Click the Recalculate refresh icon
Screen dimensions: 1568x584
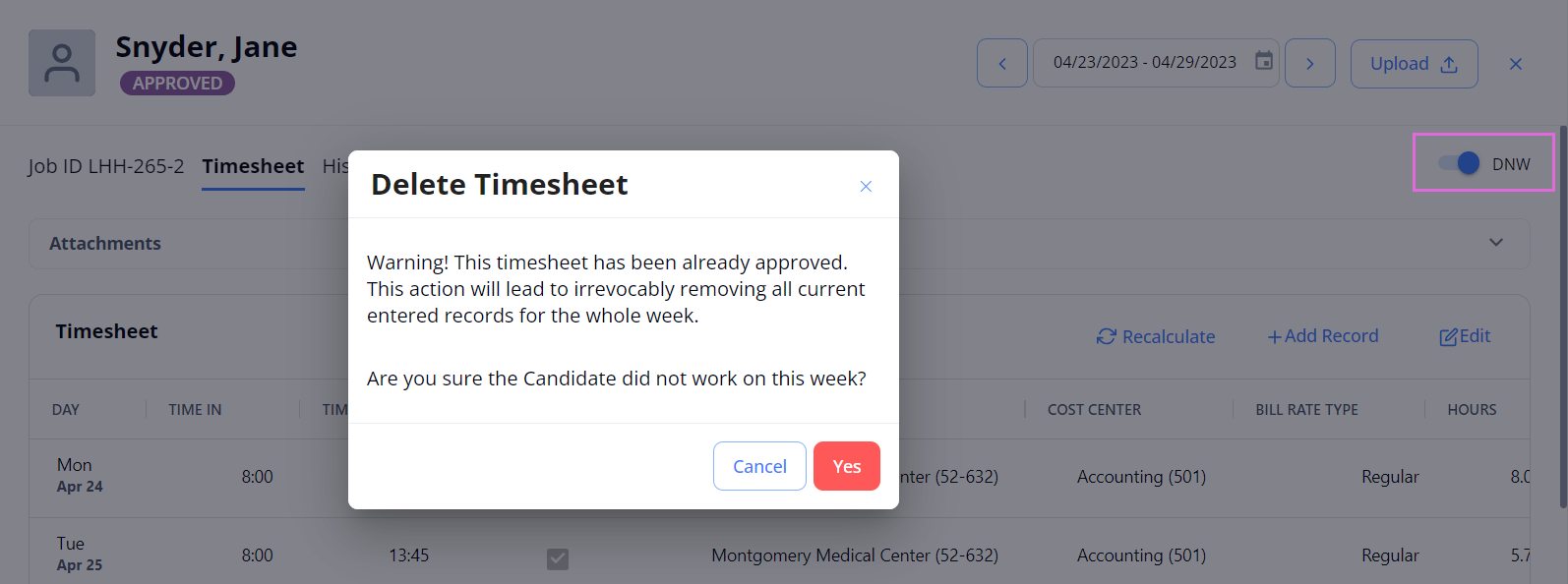pos(1107,336)
